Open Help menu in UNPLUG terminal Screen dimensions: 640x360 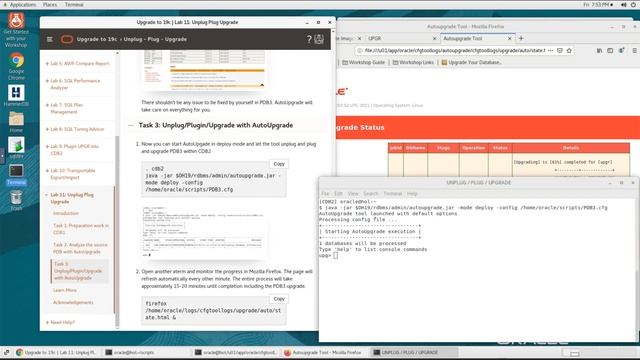point(412,193)
